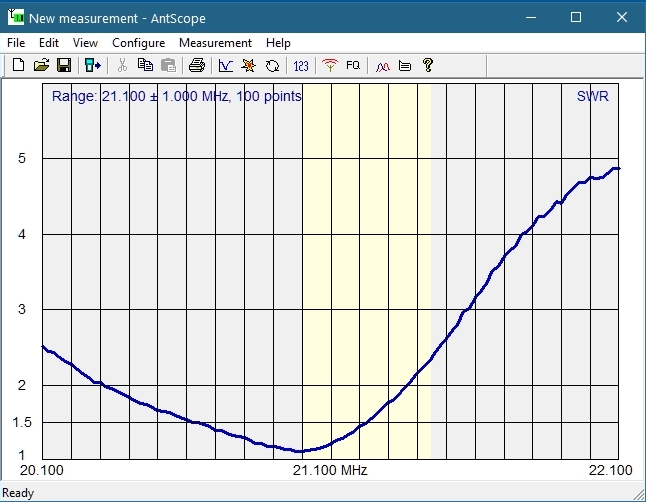Open the Help menu
Image resolution: width=646 pixels, height=502 pixels.
[278, 43]
